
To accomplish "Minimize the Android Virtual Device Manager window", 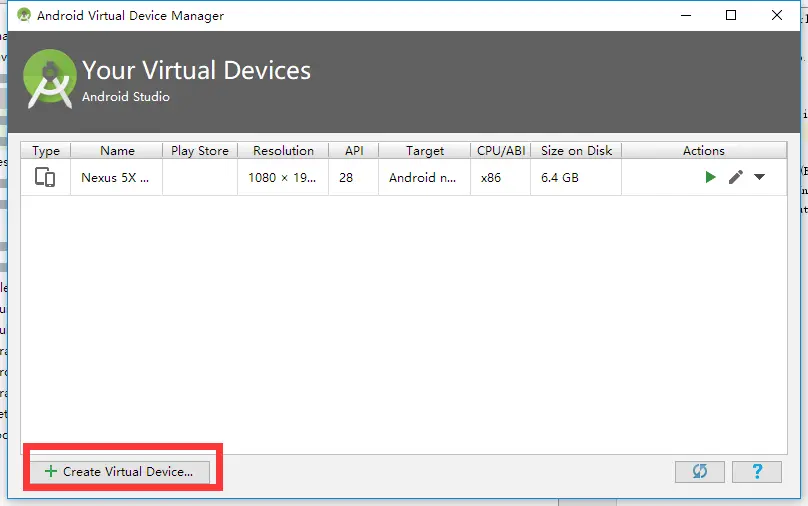I will click(x=686, y=15).
